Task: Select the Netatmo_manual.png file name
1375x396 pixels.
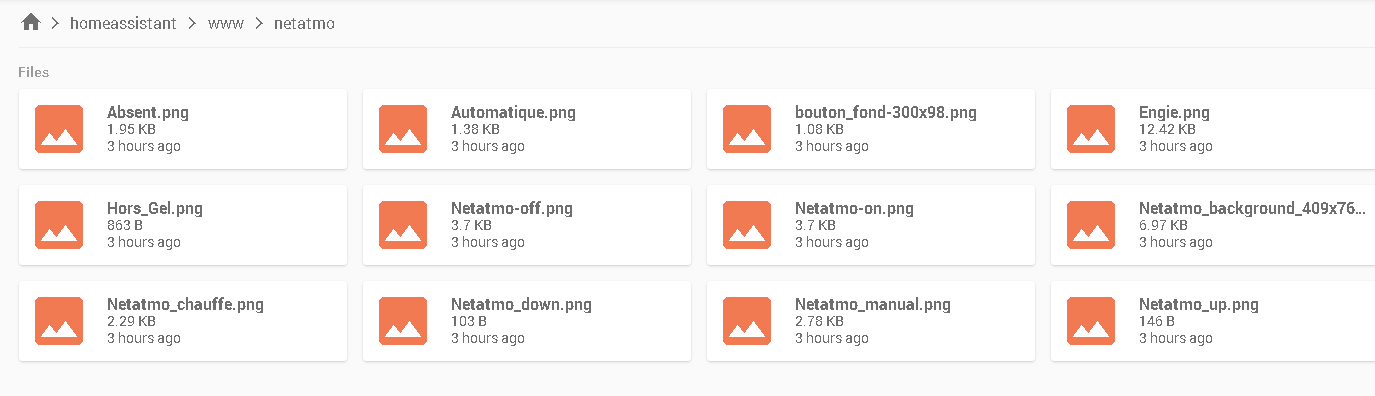Action: coord(873,305)
